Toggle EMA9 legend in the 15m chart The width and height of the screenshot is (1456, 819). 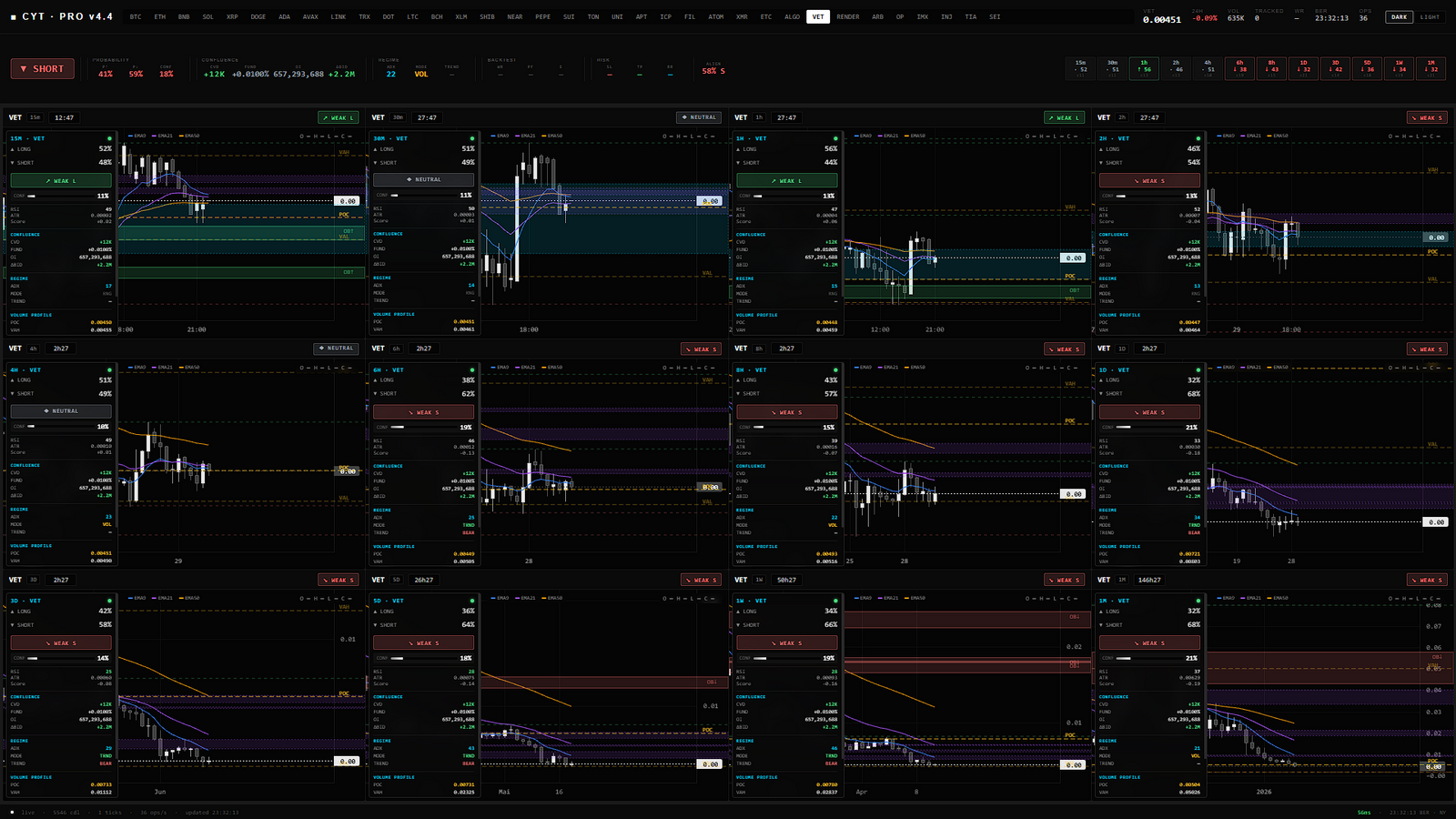click(x=138, y=136)
